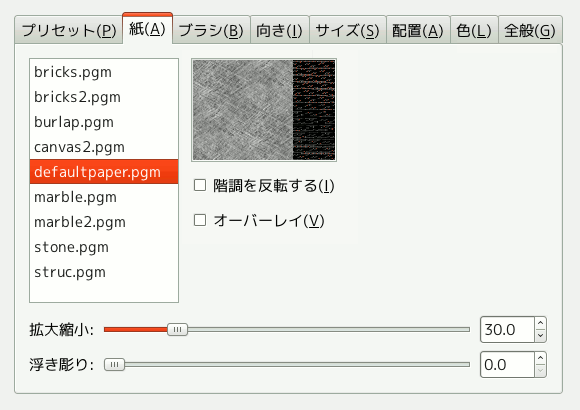The height and width of the screenshot is (410, 580).
Task: Enable 階調を反転する checkbox
Action: point(200,185)
